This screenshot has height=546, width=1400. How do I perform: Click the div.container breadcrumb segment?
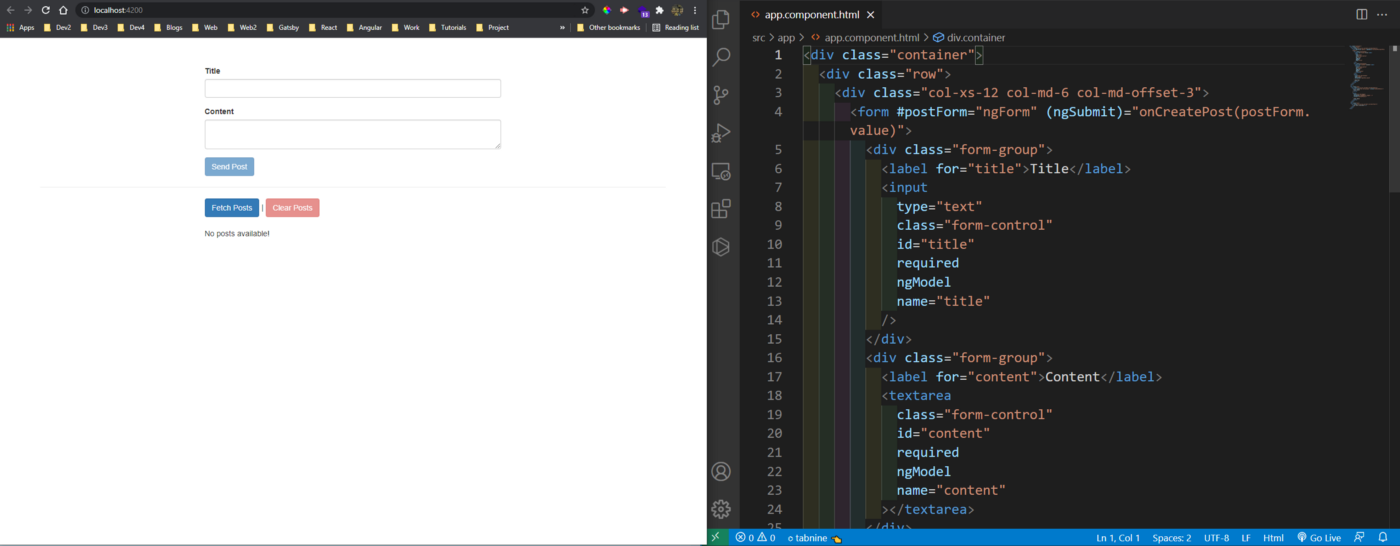click(969, 37)
